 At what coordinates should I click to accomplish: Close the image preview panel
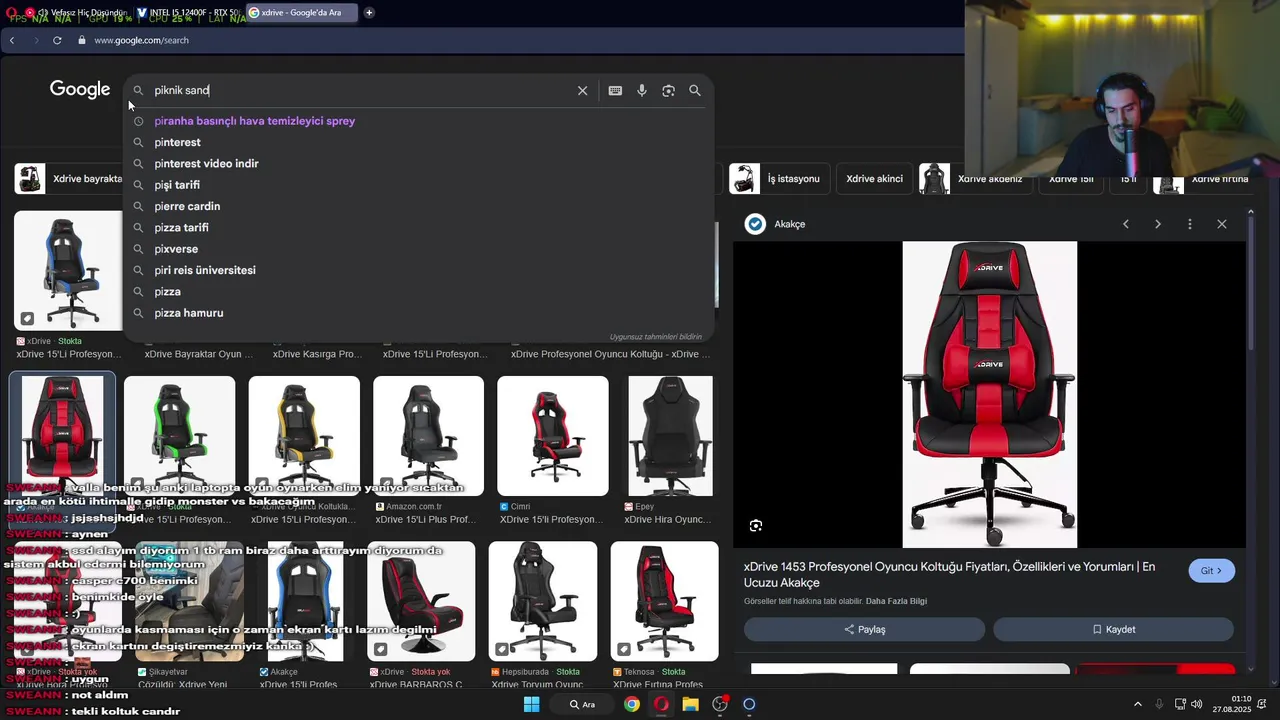[1222, 224]
